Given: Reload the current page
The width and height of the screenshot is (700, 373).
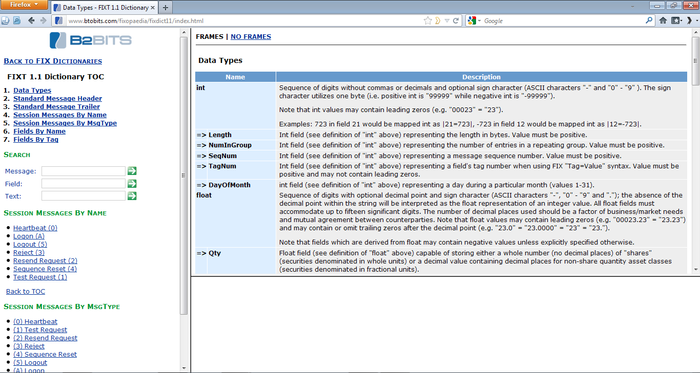Looking at the screenshot, I should 456,21.
